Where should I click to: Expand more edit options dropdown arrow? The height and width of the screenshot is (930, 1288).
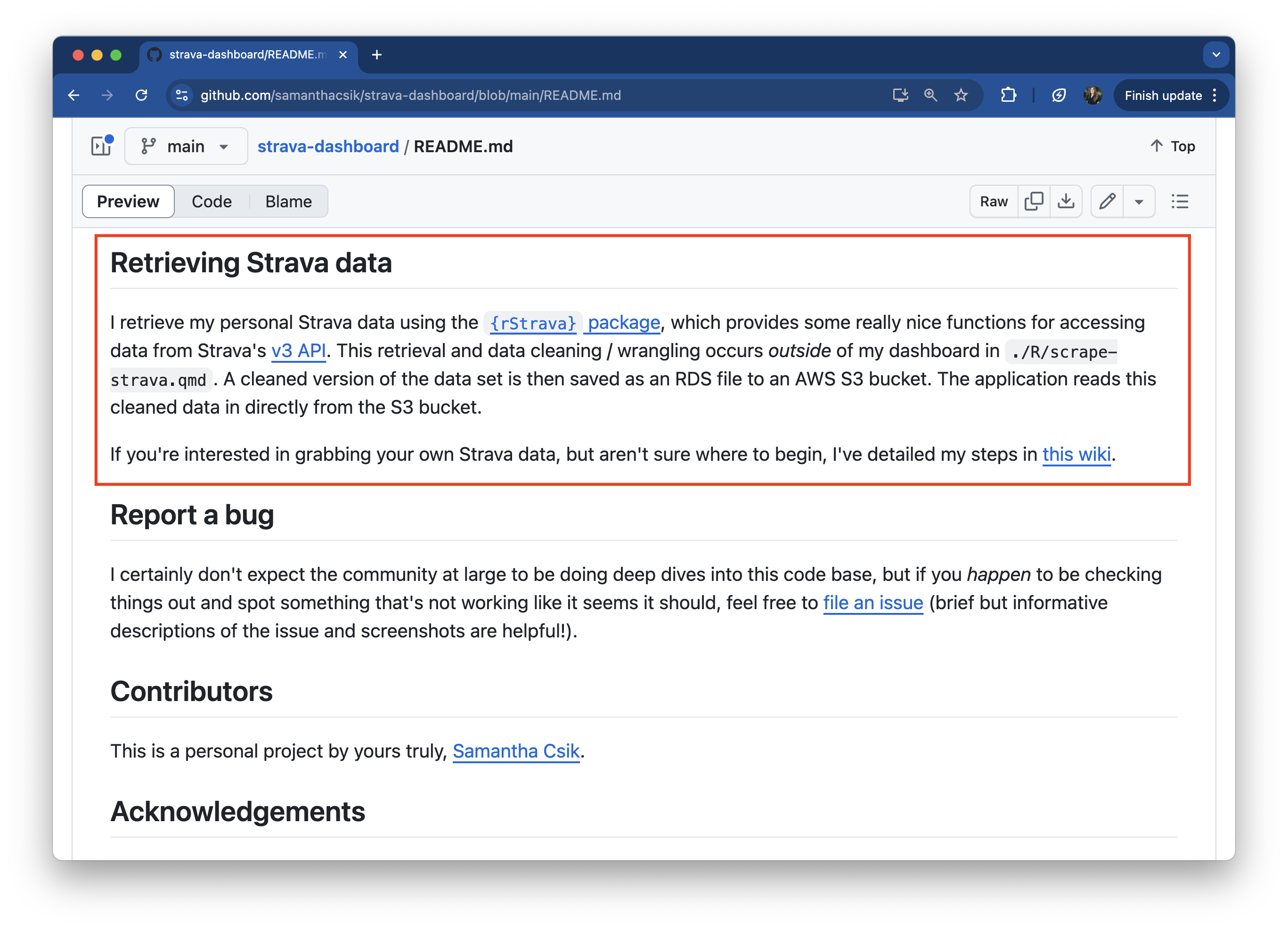coord(1139,202)
